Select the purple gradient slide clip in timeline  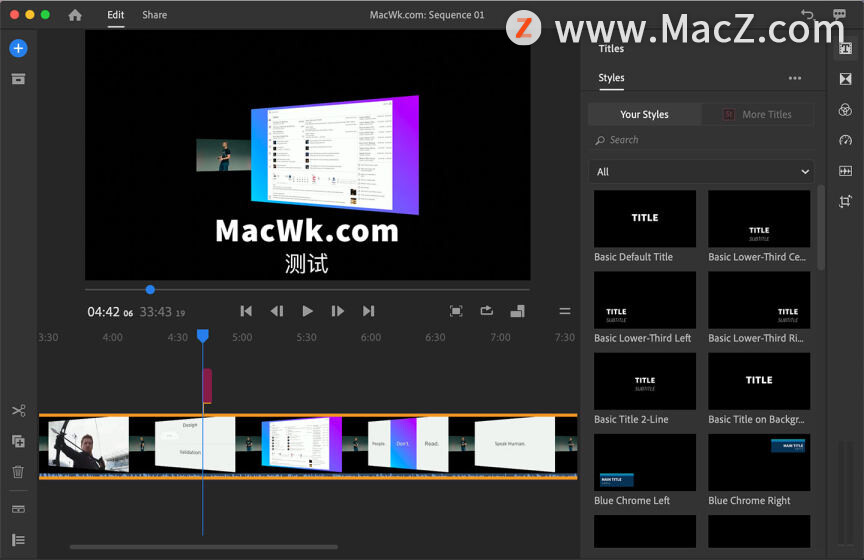301,444
